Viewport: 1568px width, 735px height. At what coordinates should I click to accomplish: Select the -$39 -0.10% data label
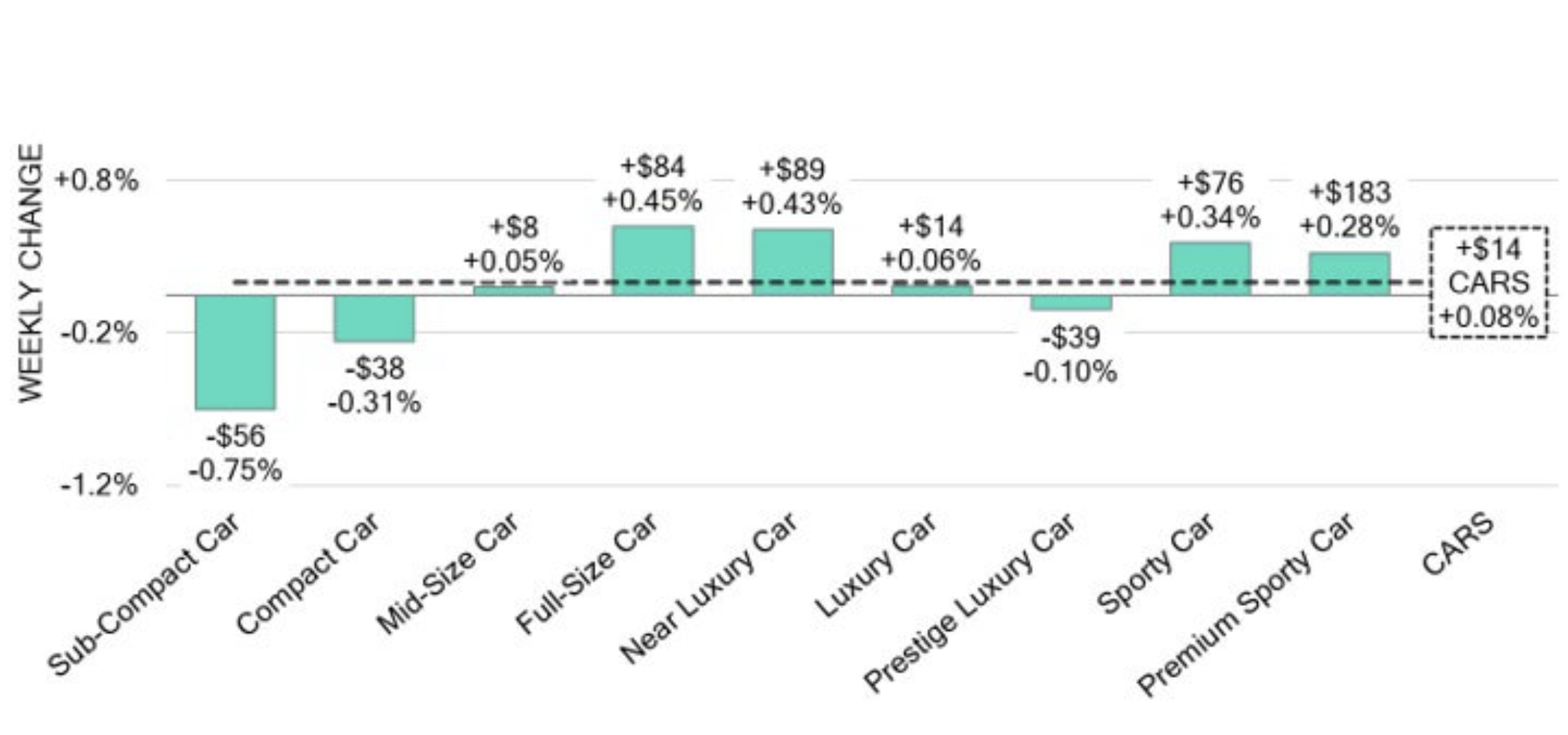[1070, 354]
